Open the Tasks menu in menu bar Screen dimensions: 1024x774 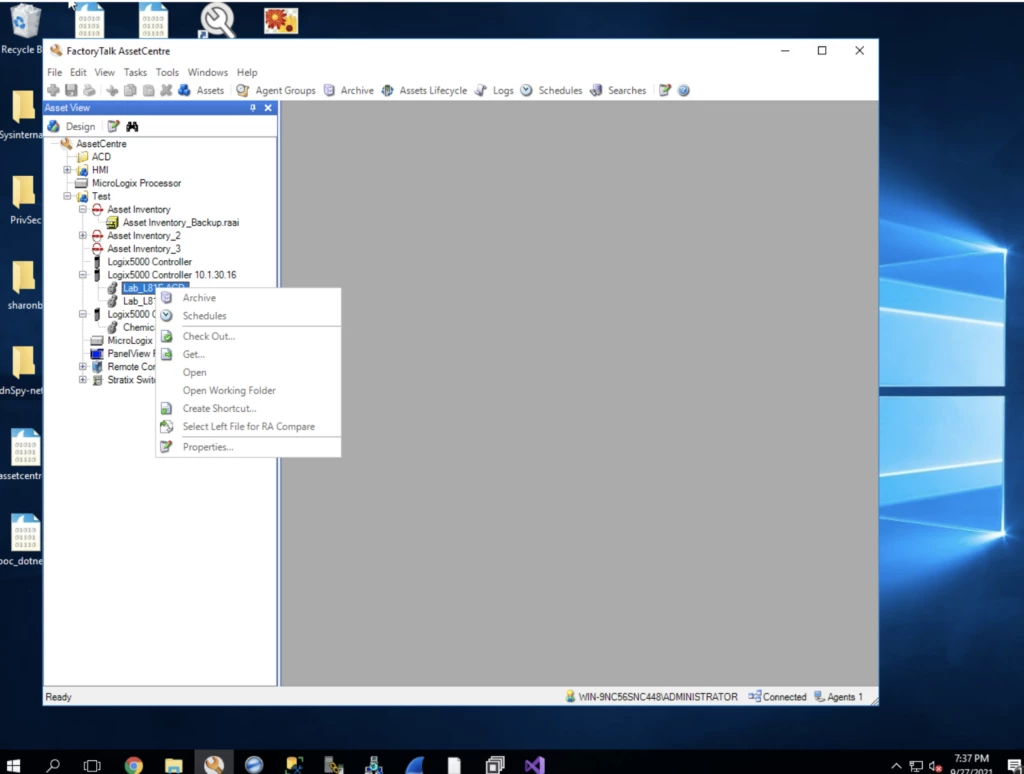[135, 72]
